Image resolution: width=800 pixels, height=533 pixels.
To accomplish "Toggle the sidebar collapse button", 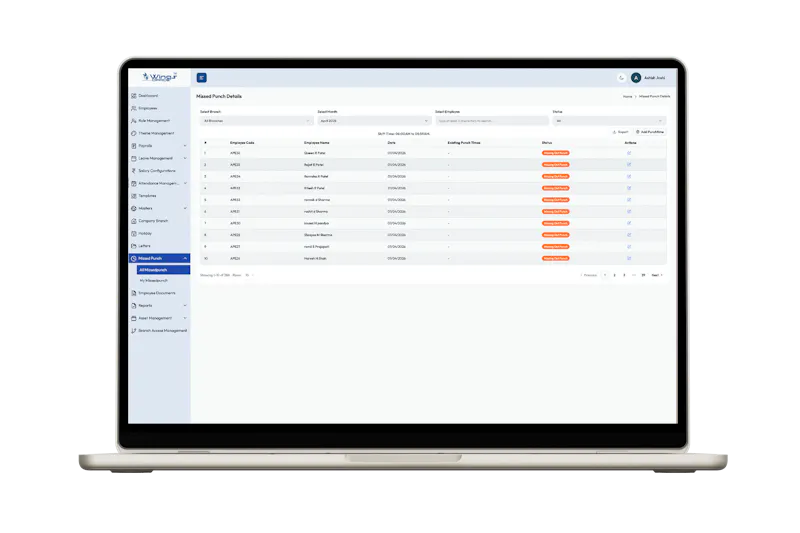I will (x=202, y=78).
